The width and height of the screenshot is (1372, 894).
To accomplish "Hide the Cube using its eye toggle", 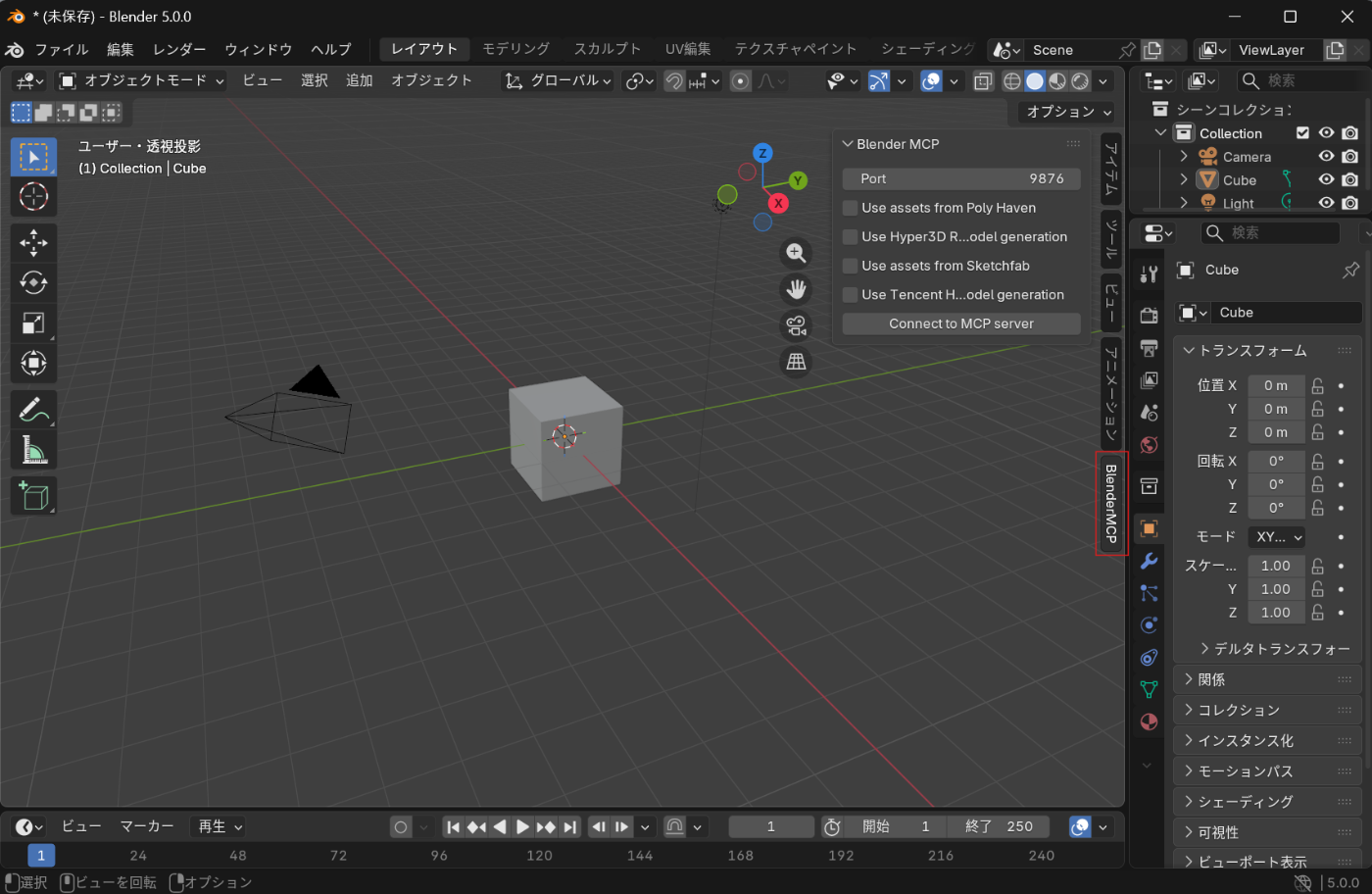I will point(1326,179).
